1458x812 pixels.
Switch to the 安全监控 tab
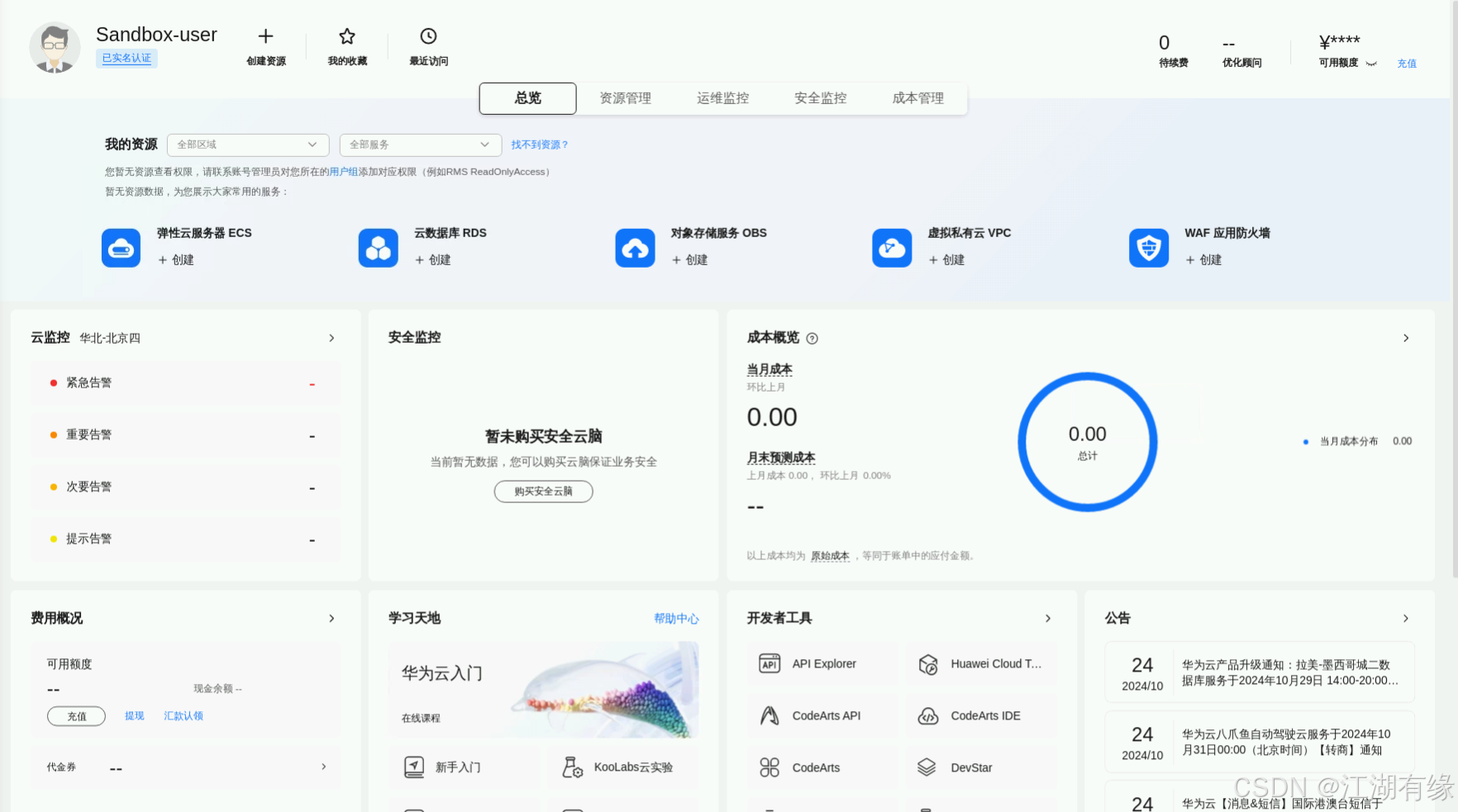tap(821, 98)
